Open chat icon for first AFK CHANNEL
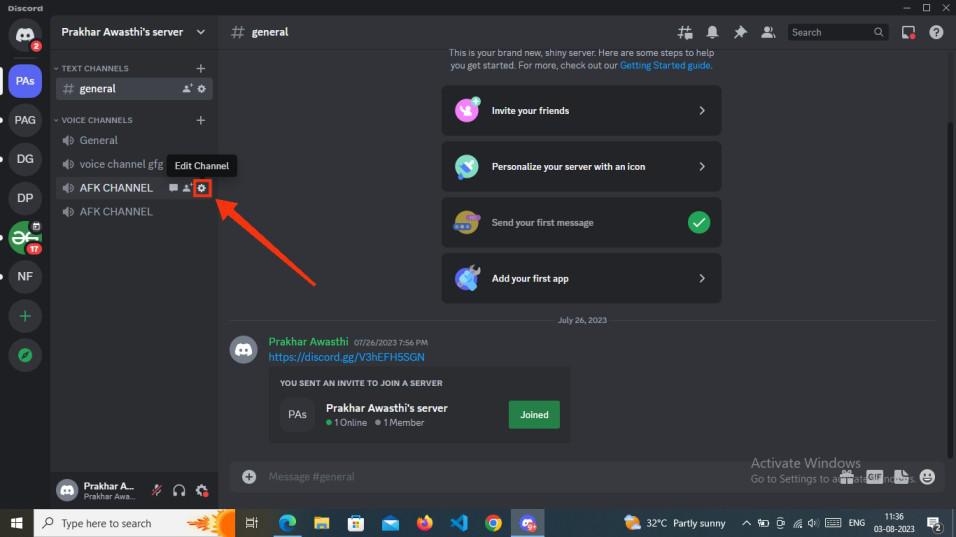 point(173,188)
